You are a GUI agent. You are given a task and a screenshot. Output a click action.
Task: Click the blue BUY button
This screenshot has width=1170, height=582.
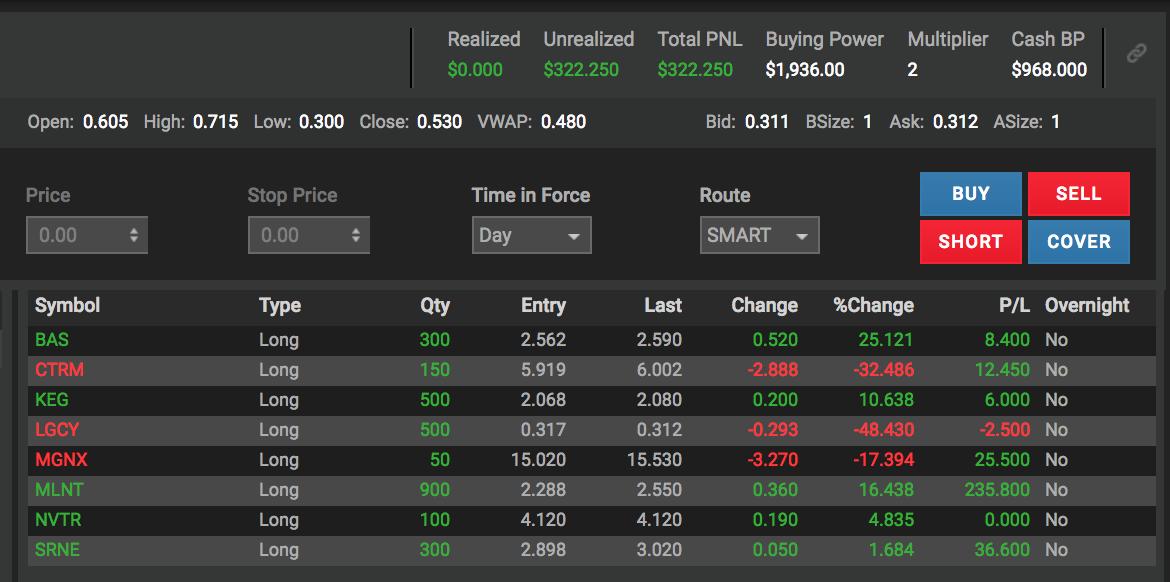971,194
